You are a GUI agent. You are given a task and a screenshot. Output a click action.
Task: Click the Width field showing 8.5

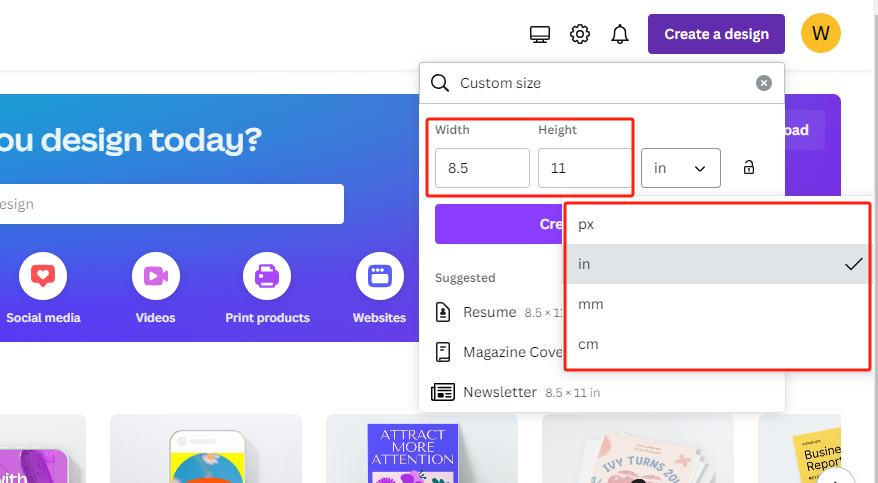482,168
